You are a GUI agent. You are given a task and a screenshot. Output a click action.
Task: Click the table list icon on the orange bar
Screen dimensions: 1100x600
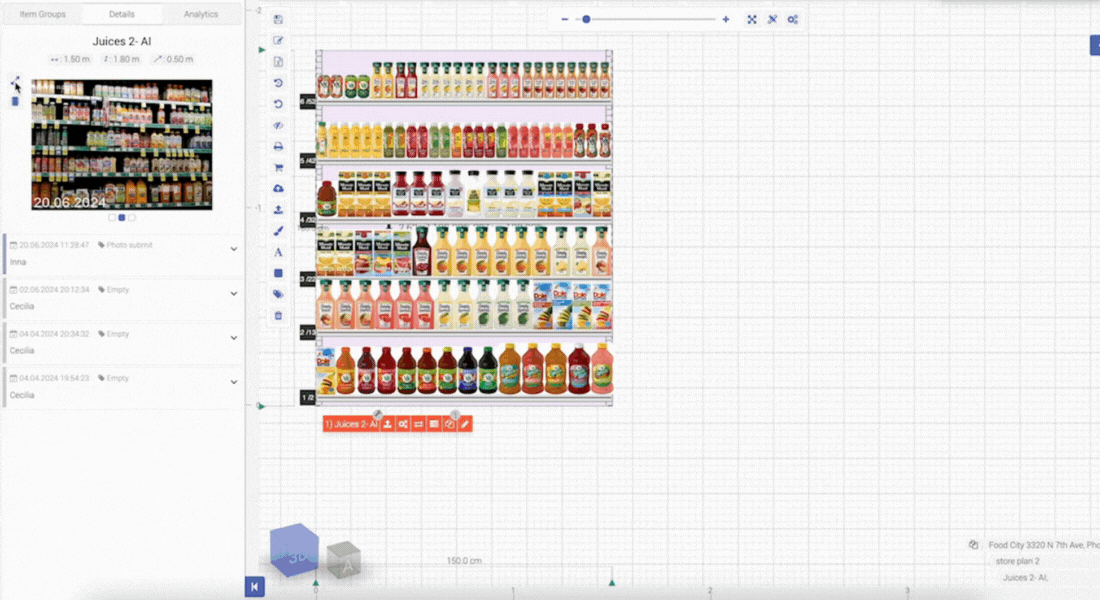[434, 424]
